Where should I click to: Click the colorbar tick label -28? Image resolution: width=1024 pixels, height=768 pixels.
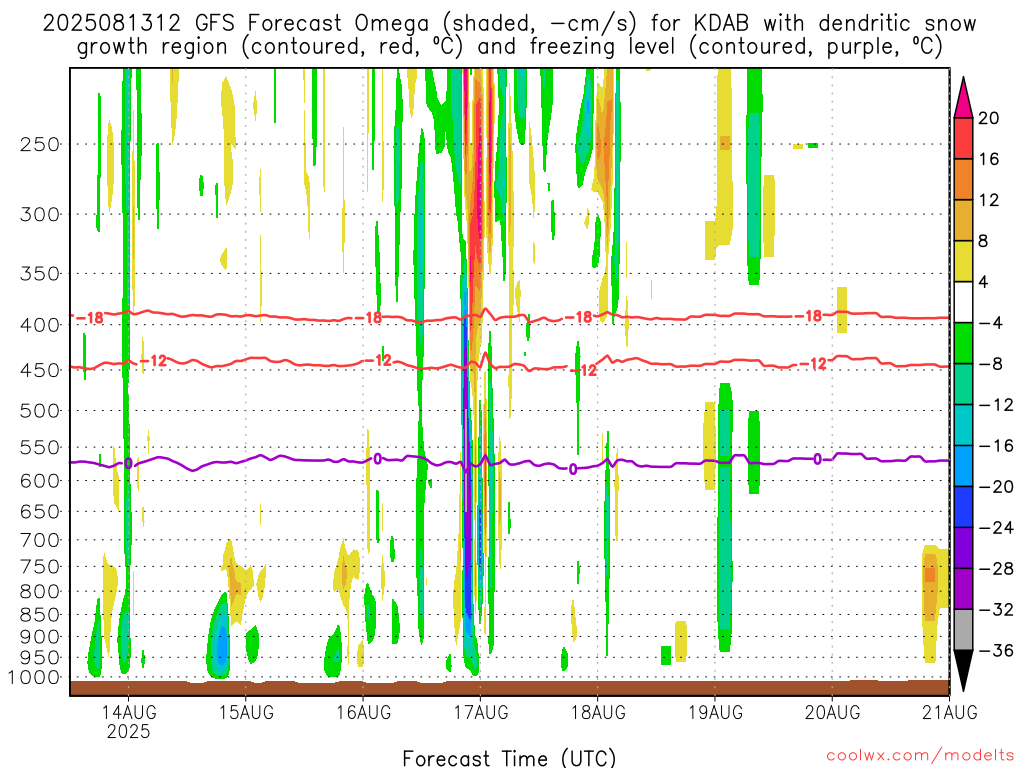996,569
